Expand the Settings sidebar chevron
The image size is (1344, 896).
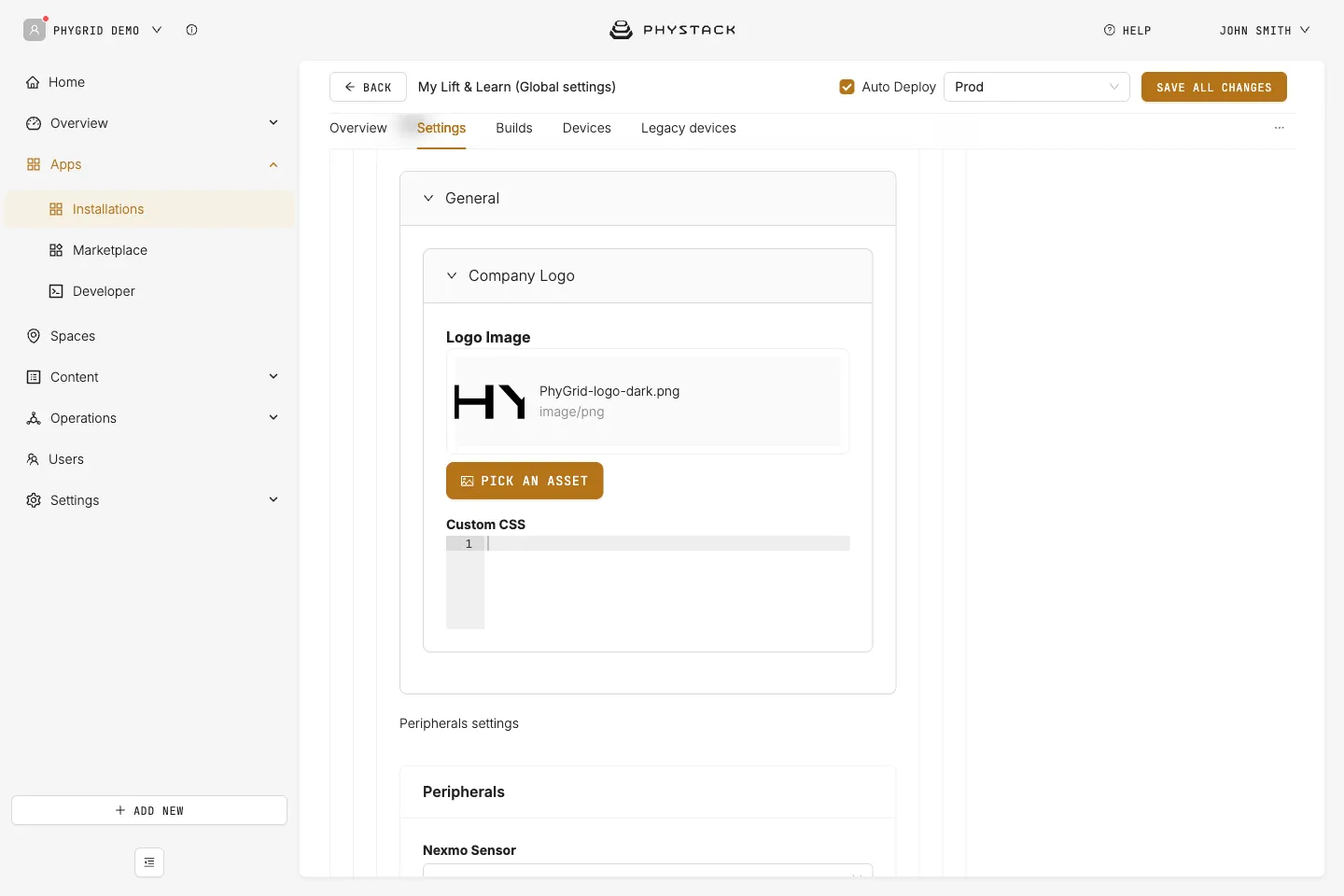pos(273,499)
